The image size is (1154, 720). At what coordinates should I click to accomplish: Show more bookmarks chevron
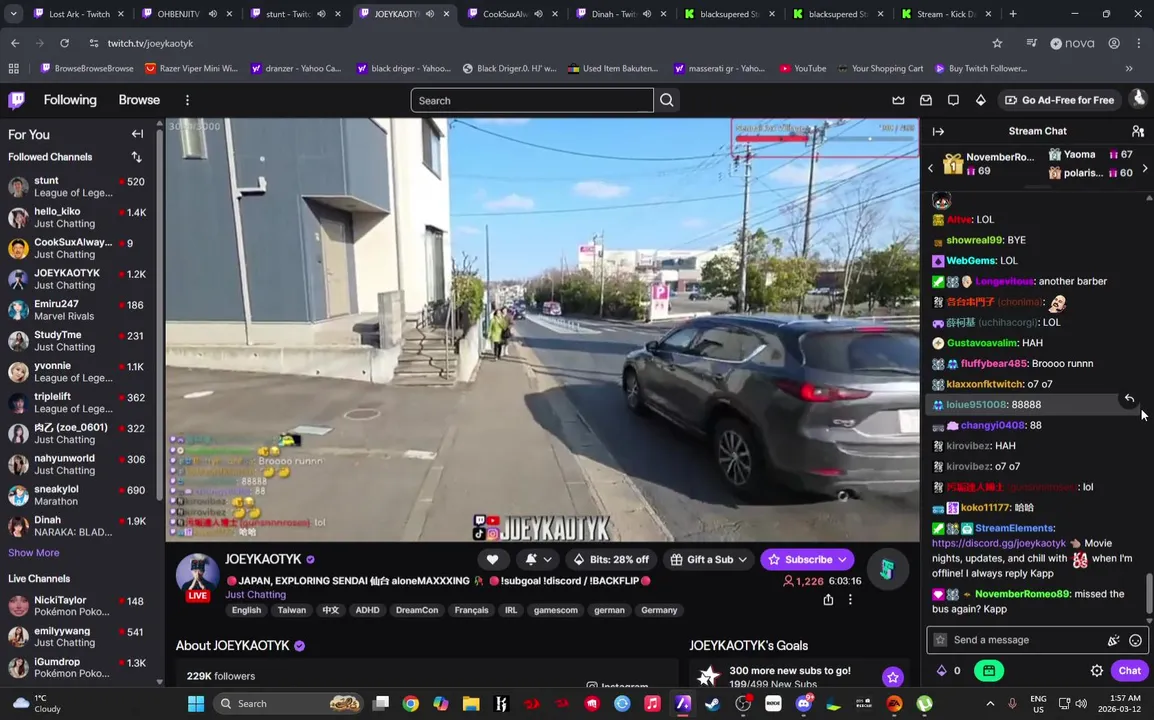(1129, 68)
